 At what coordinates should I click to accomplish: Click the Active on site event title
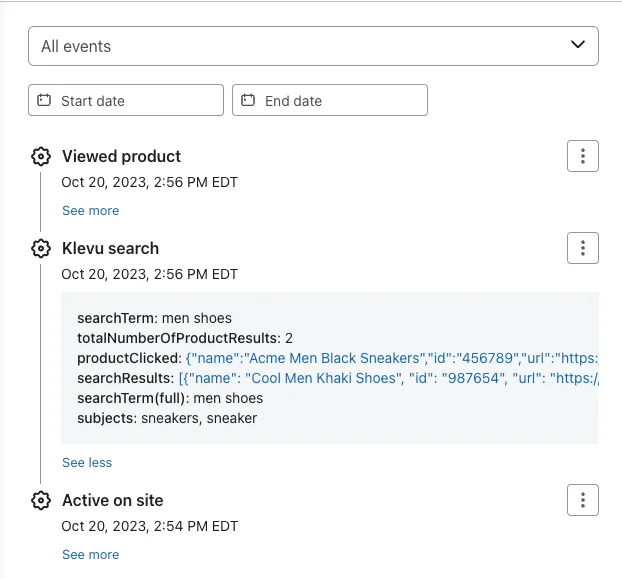[113, 500]
